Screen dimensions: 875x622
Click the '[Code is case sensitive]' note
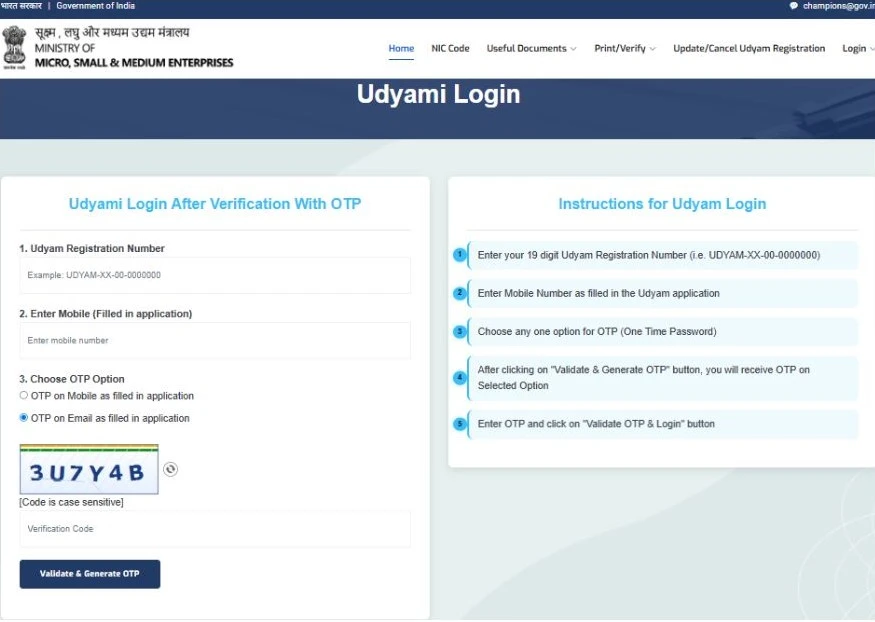(x=71, y=502)
